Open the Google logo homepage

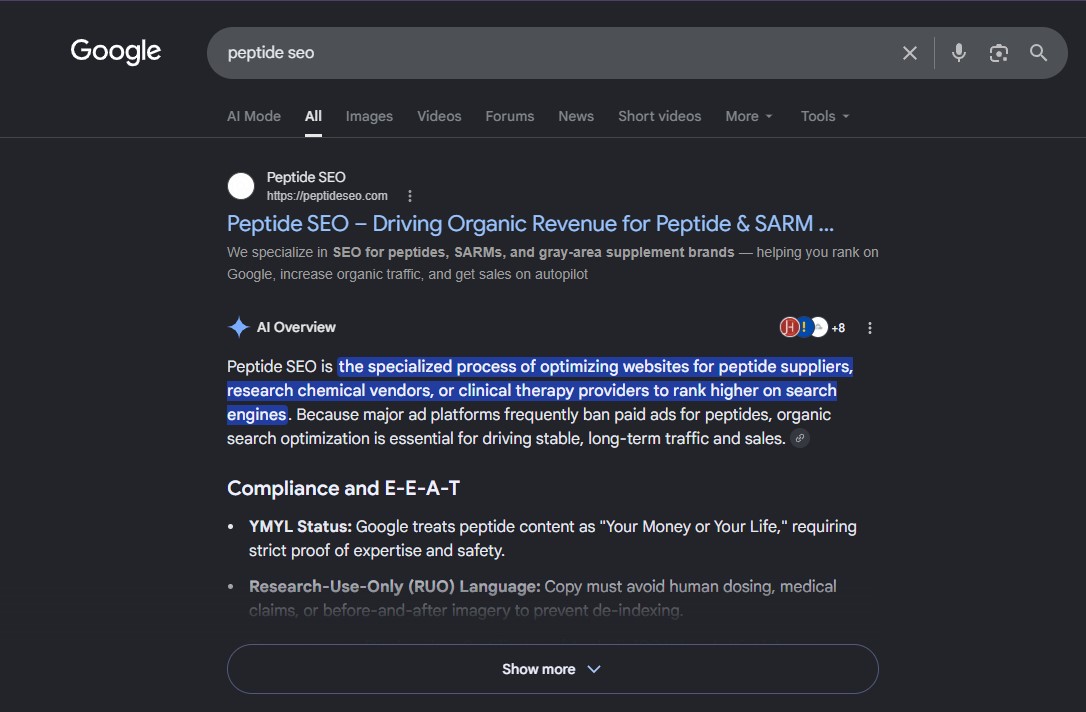click(116, 51)
